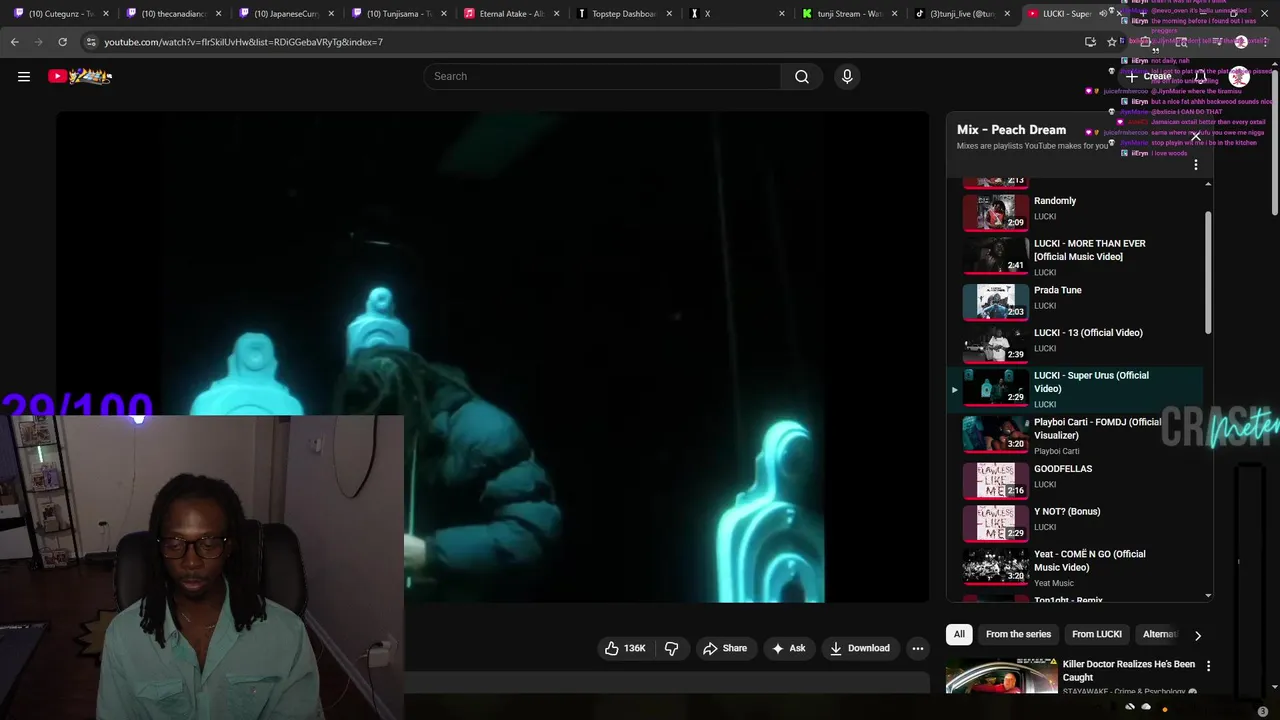The height and width of the screenshot is (720, 1280).
Task: Go back in browser history
Action: (x=14, y=42)
